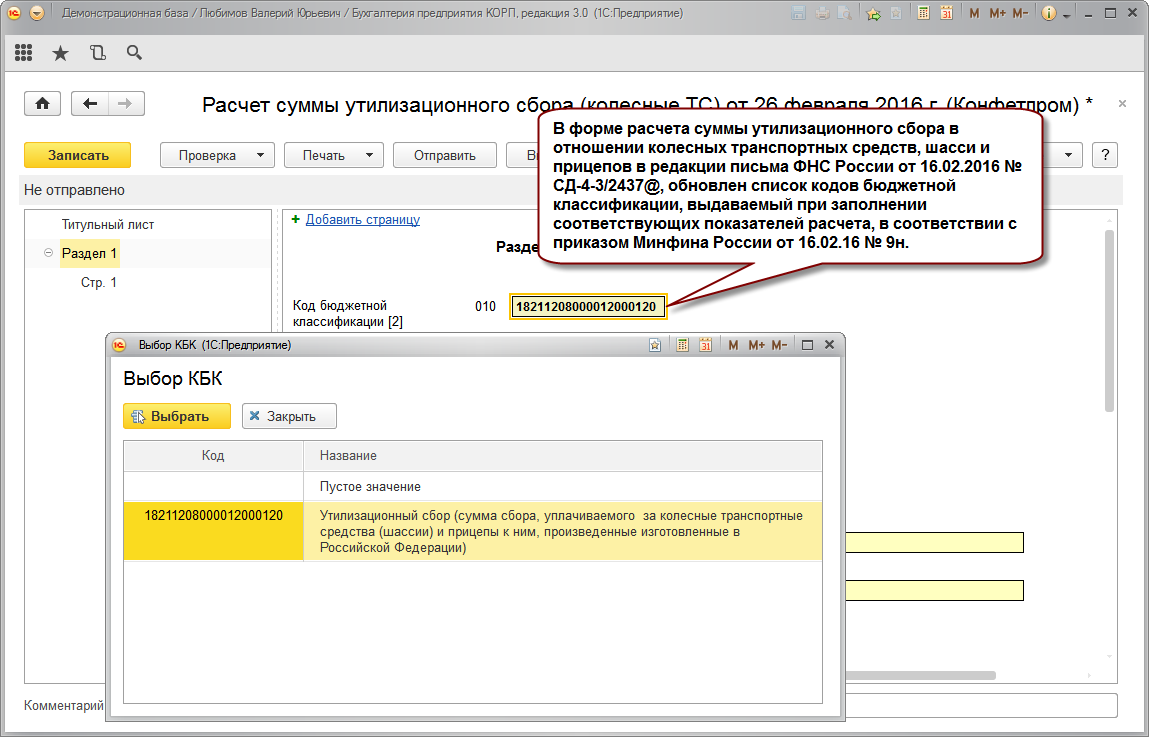Expand the Проверка dropdown button
This screenshot has height=737, width=1149.
217,155
